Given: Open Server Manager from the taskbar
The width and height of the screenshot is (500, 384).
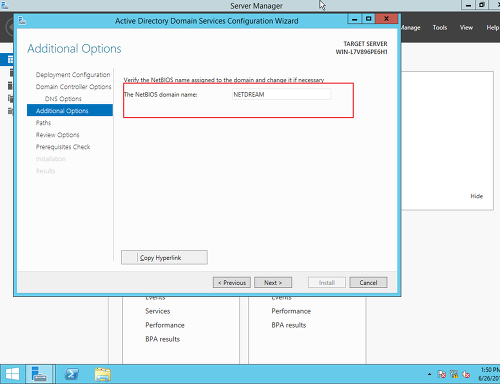Looking at the screenshot, I should pyautogui.click(x=39, y=374).
